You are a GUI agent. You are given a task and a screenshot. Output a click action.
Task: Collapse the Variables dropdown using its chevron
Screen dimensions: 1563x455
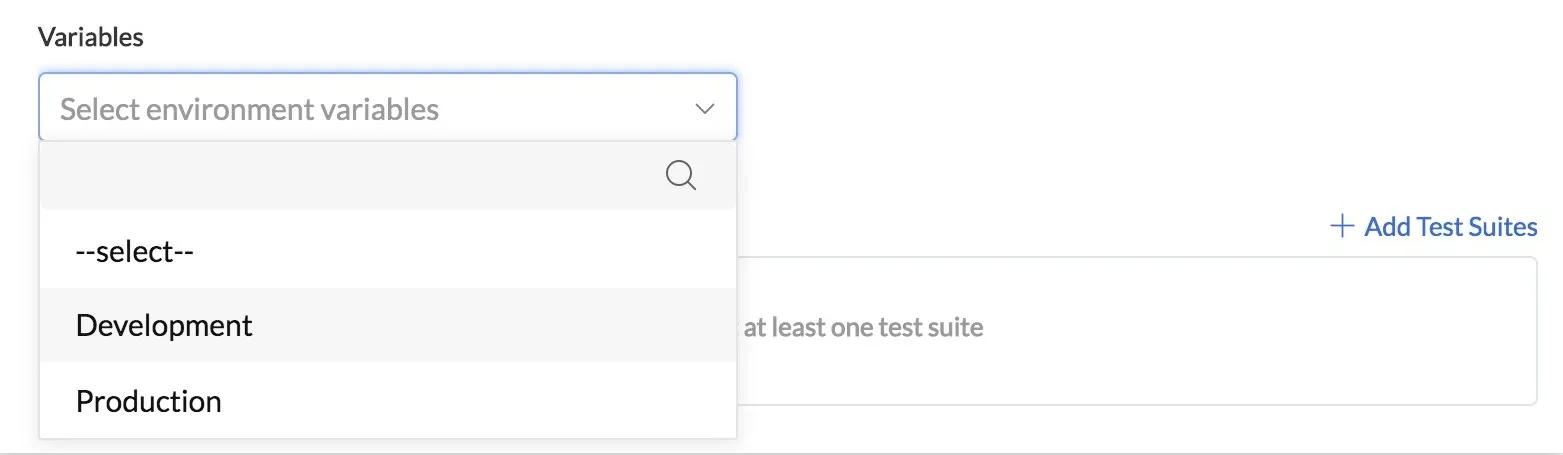705,108
